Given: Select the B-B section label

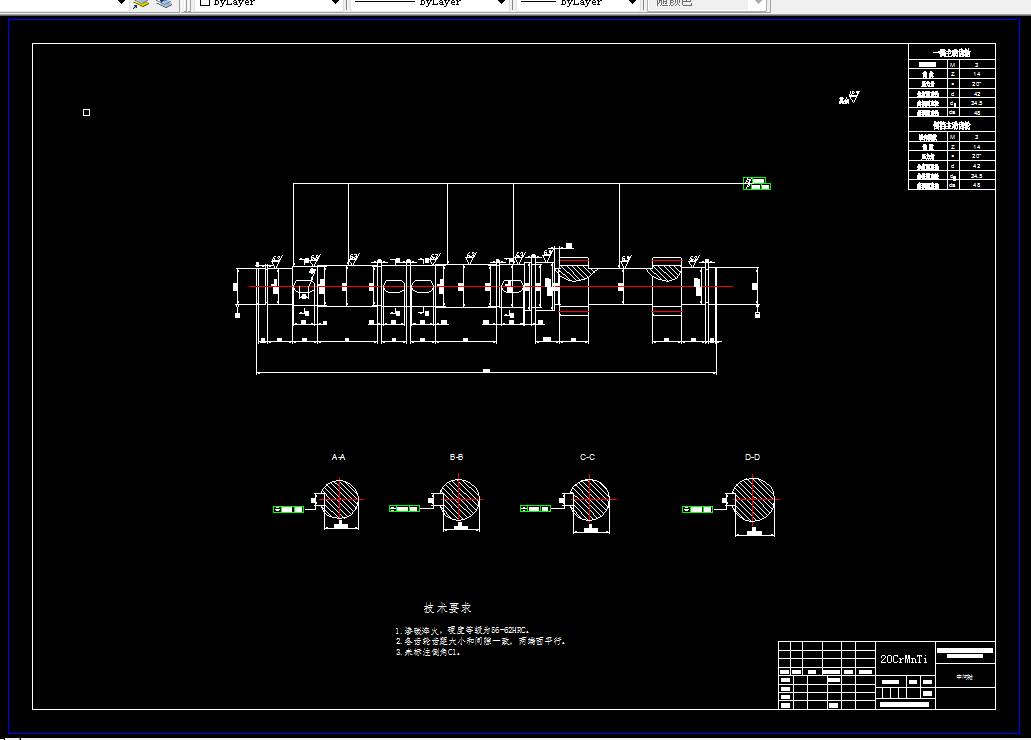Looking at the screenshot, I should [456, 457].
